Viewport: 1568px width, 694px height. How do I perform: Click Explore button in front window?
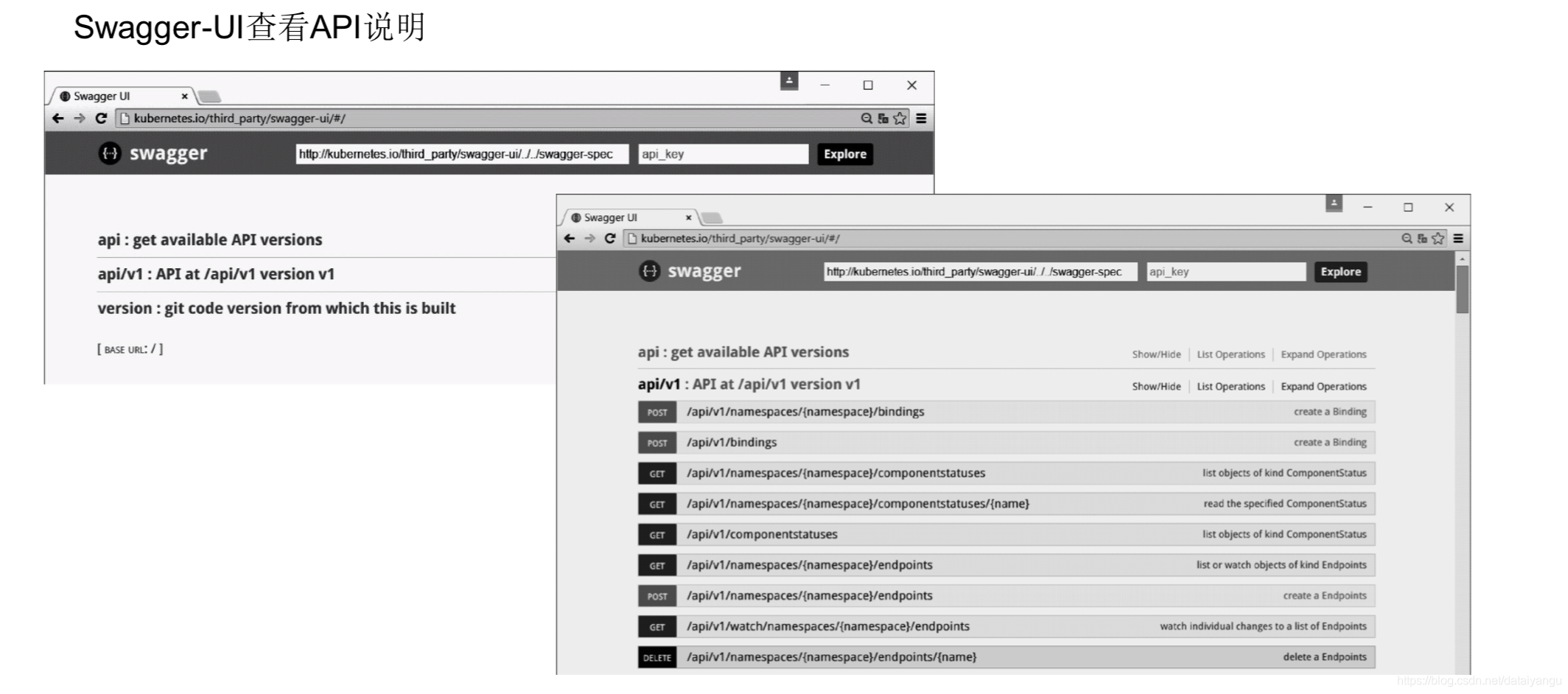pyautogui.click(x=1341, y=272)
